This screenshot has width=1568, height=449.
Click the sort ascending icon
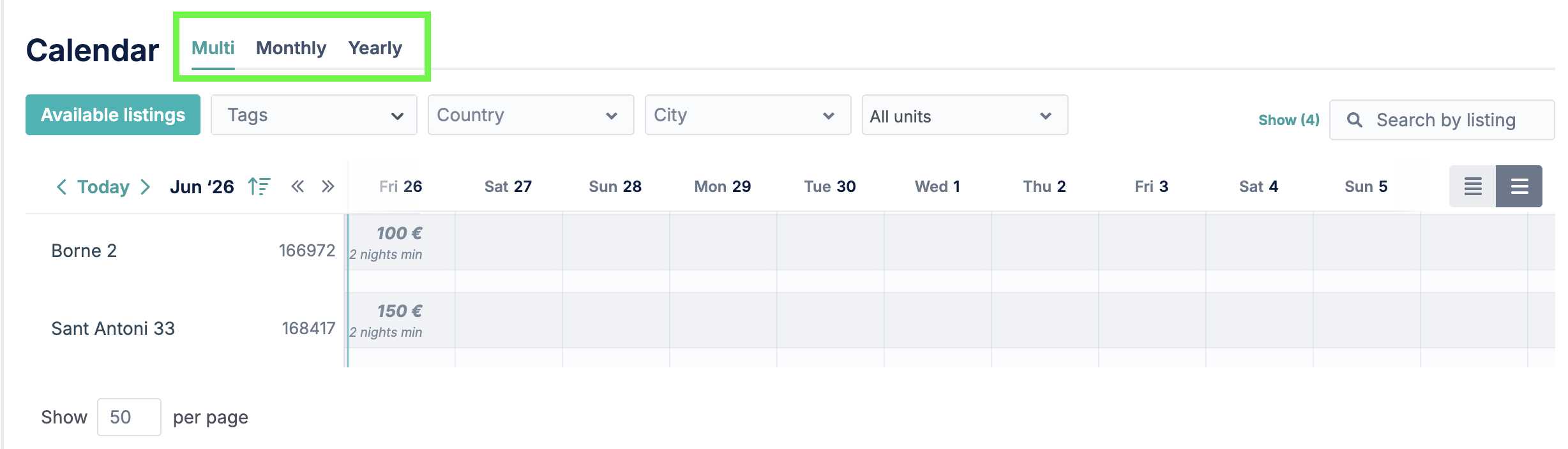point(259,186)
